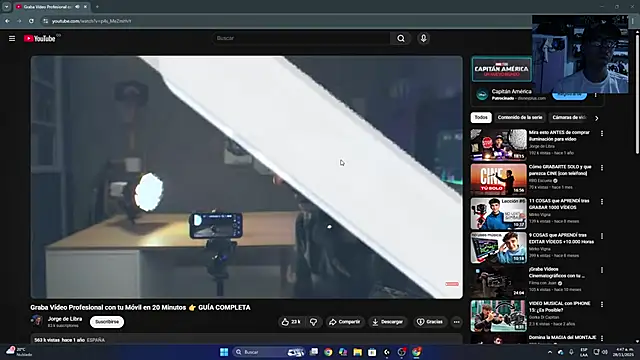Viewport: 640px width, 360px height.
Task: Open a new Chrome tab
Action: click(97, 7)
